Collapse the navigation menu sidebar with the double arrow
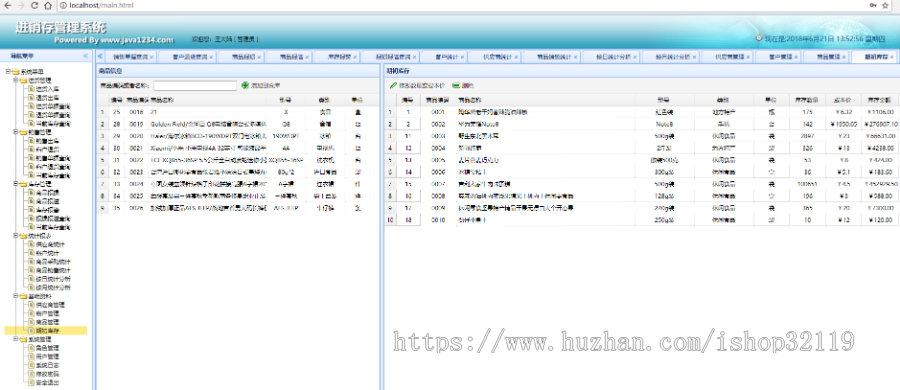Image resolution: width=900 pixels, height=390 pixels. pos(86,56)
